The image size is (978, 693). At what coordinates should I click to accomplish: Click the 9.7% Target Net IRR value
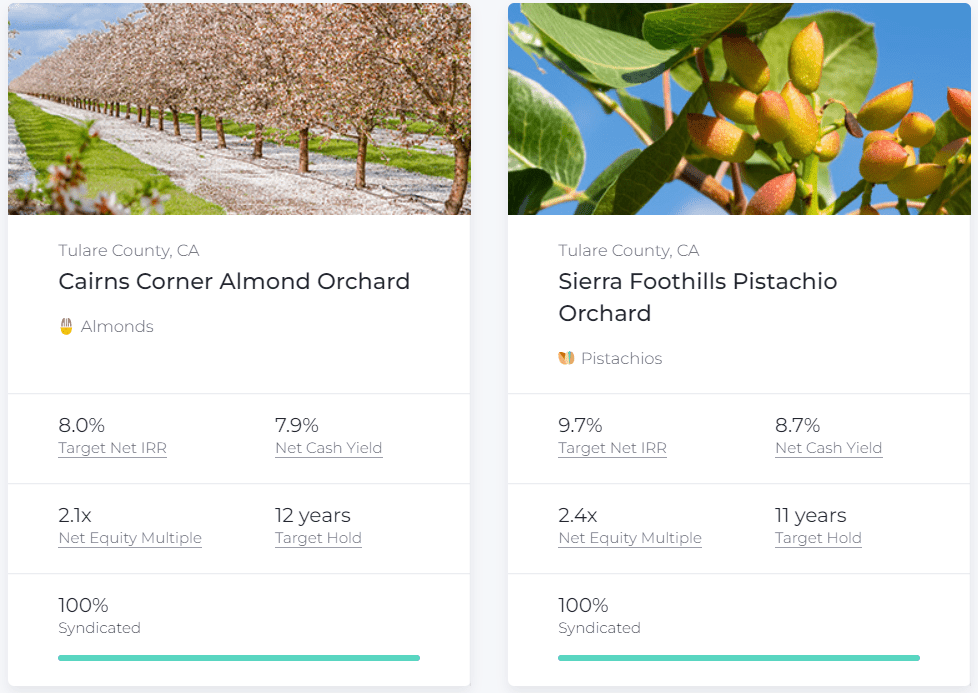coord(580,425)
